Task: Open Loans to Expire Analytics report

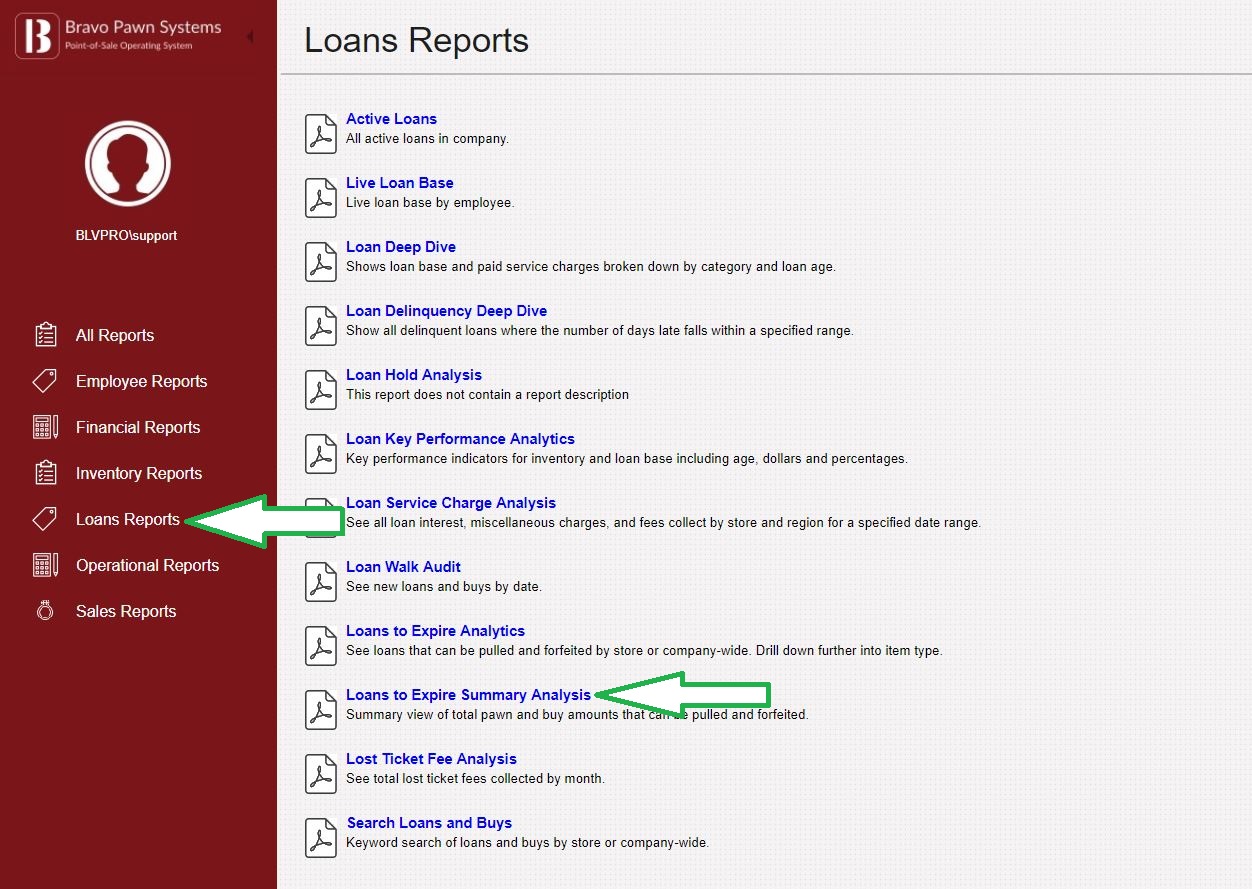Action: pyautogui.click(x=435, y=631)
